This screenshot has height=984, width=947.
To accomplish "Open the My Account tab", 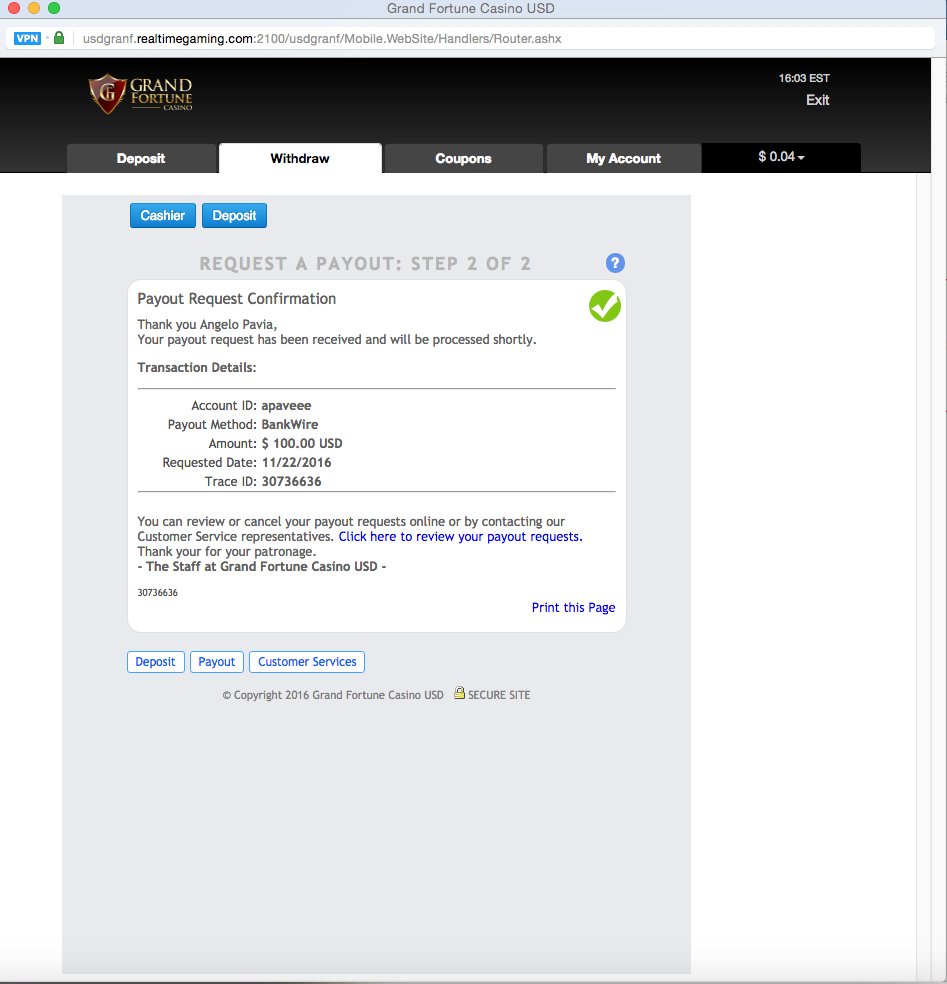I will (623, 158).
